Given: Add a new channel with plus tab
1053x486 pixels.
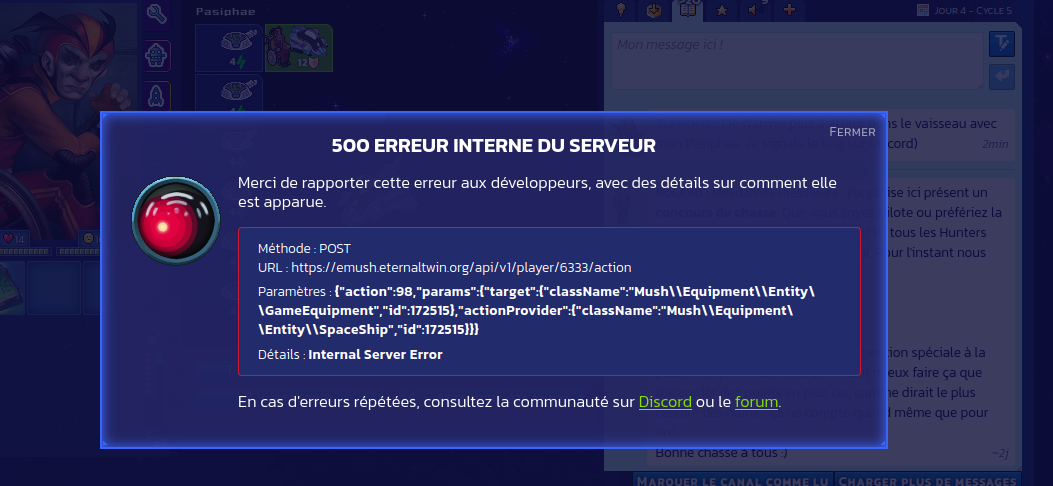Looking at the screenshot, I should [x=790, y=10].
